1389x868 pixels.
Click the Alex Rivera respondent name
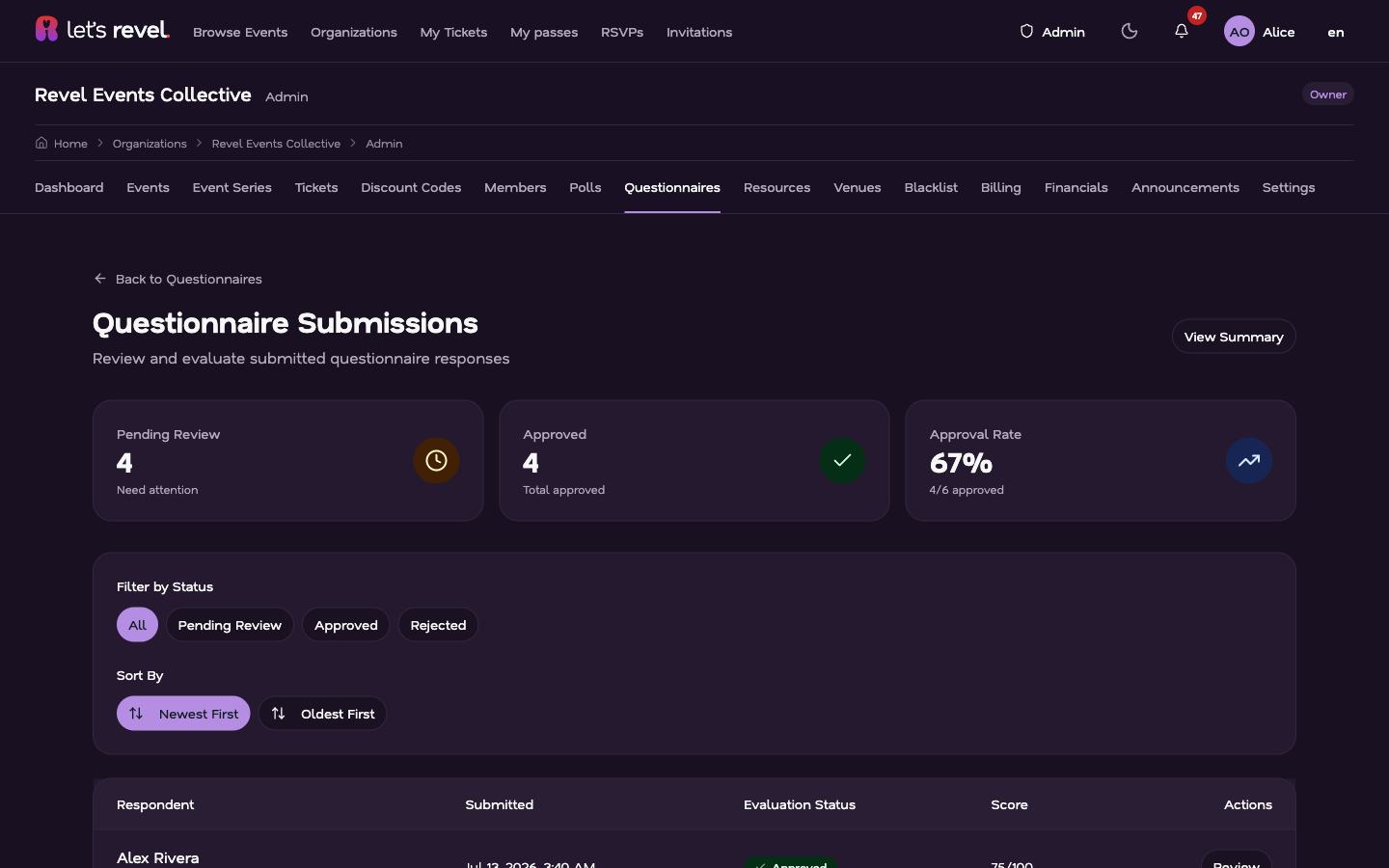click(158, 857)
